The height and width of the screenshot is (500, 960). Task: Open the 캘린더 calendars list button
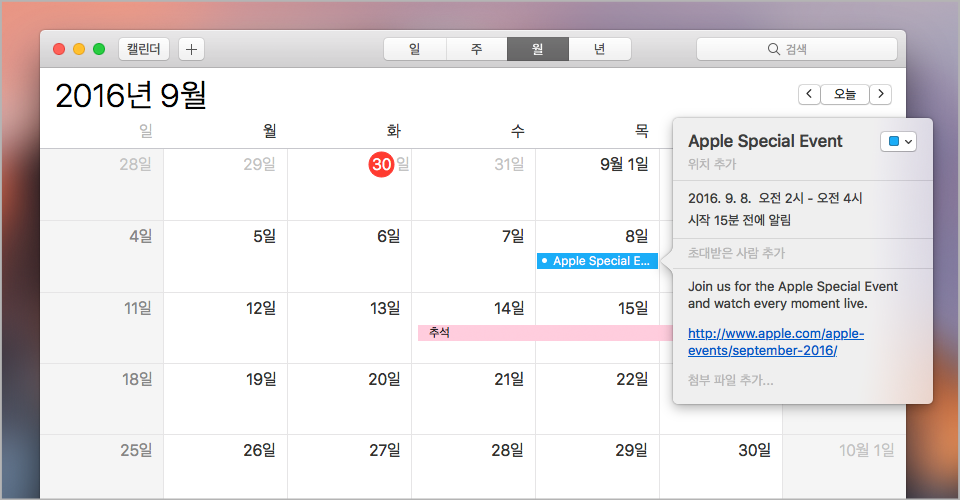[143, 49]
